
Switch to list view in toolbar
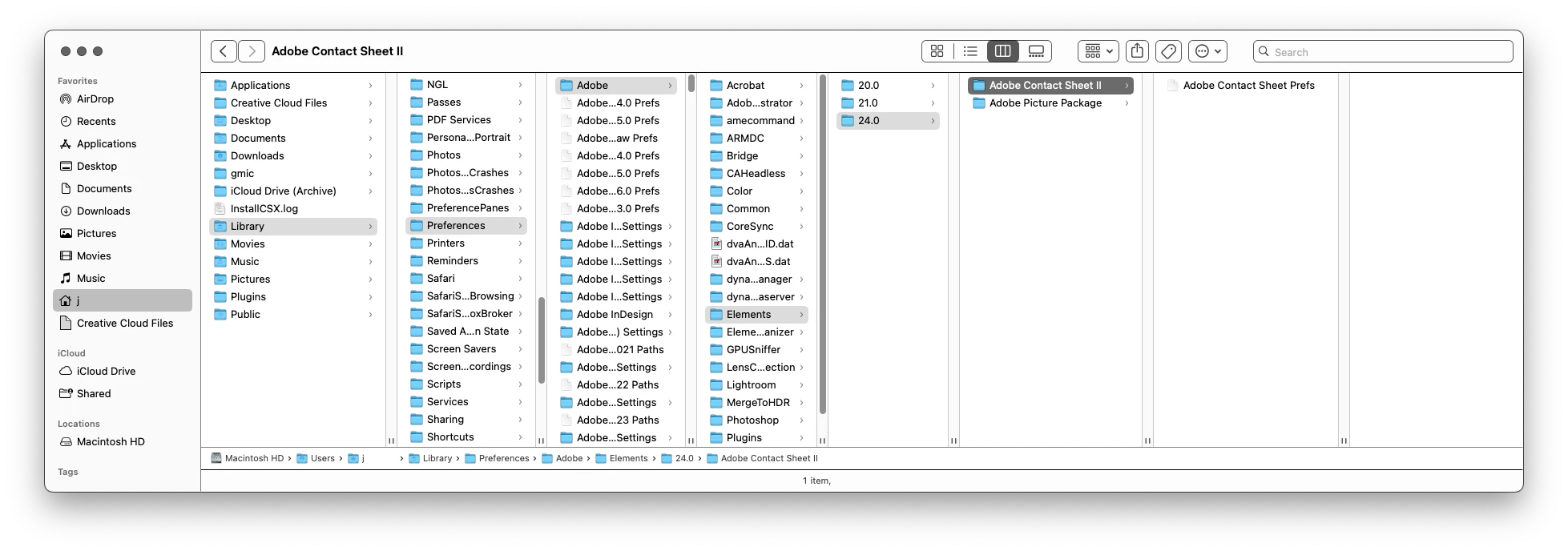point(970,51)
